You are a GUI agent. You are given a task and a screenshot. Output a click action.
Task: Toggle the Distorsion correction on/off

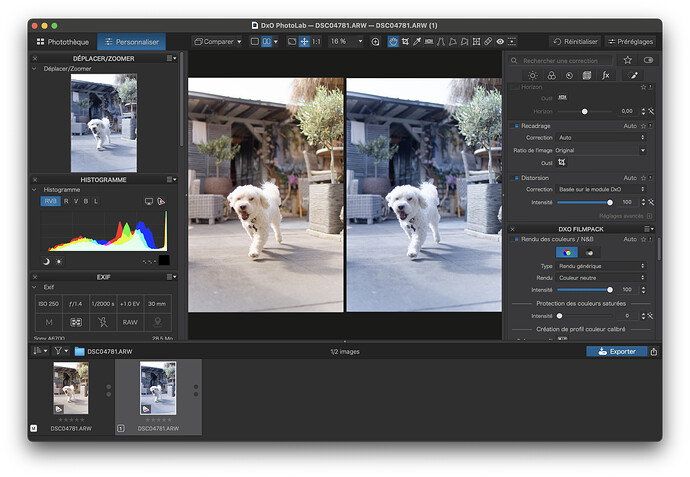(516, 178)
